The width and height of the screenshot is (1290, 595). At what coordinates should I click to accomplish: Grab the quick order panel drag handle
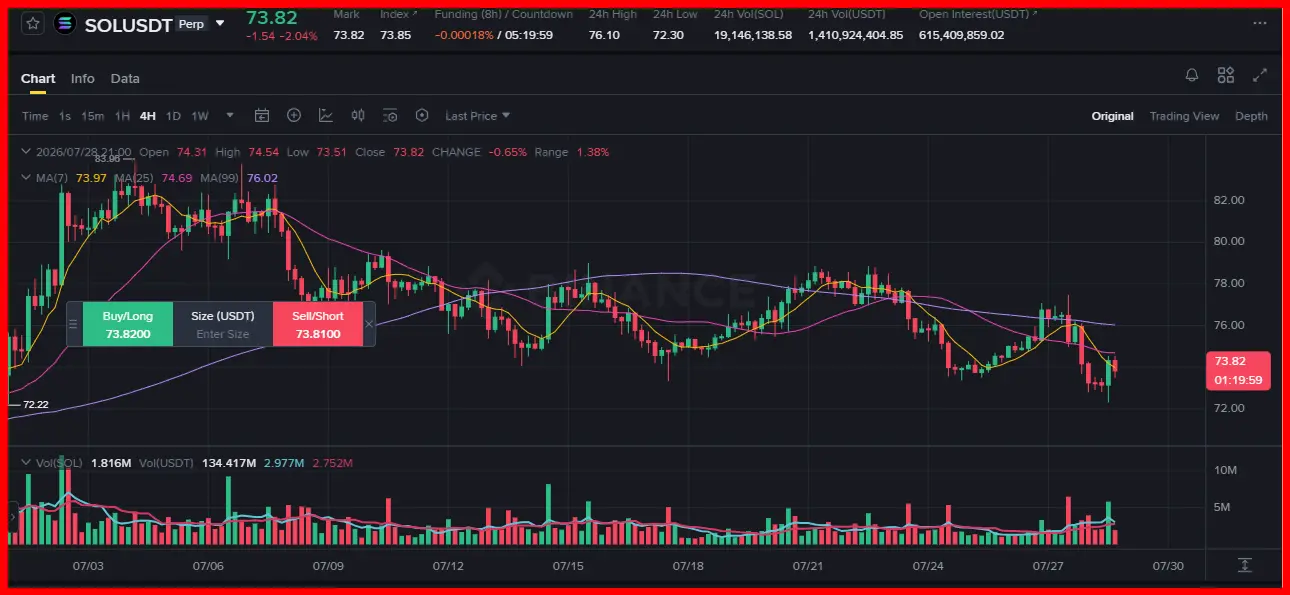(x=73, y=324)
